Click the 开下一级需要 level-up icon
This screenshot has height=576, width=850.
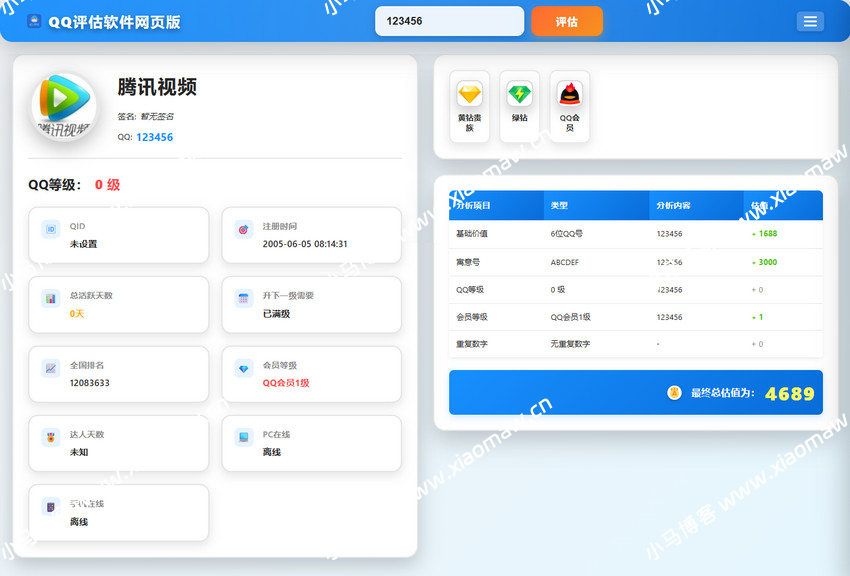point(244,298)
